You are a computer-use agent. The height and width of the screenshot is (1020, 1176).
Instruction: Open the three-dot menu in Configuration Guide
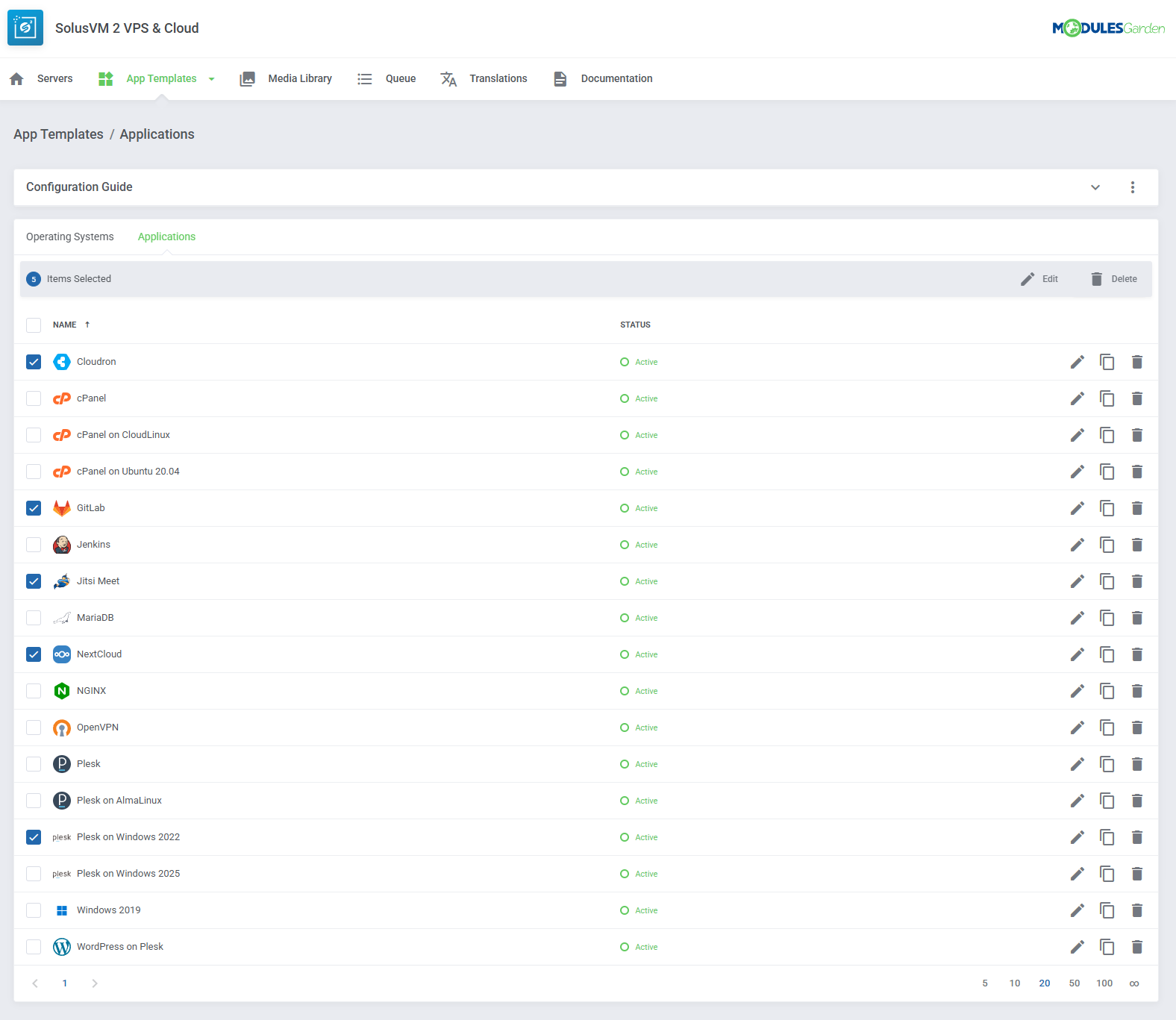point(1132,187)
